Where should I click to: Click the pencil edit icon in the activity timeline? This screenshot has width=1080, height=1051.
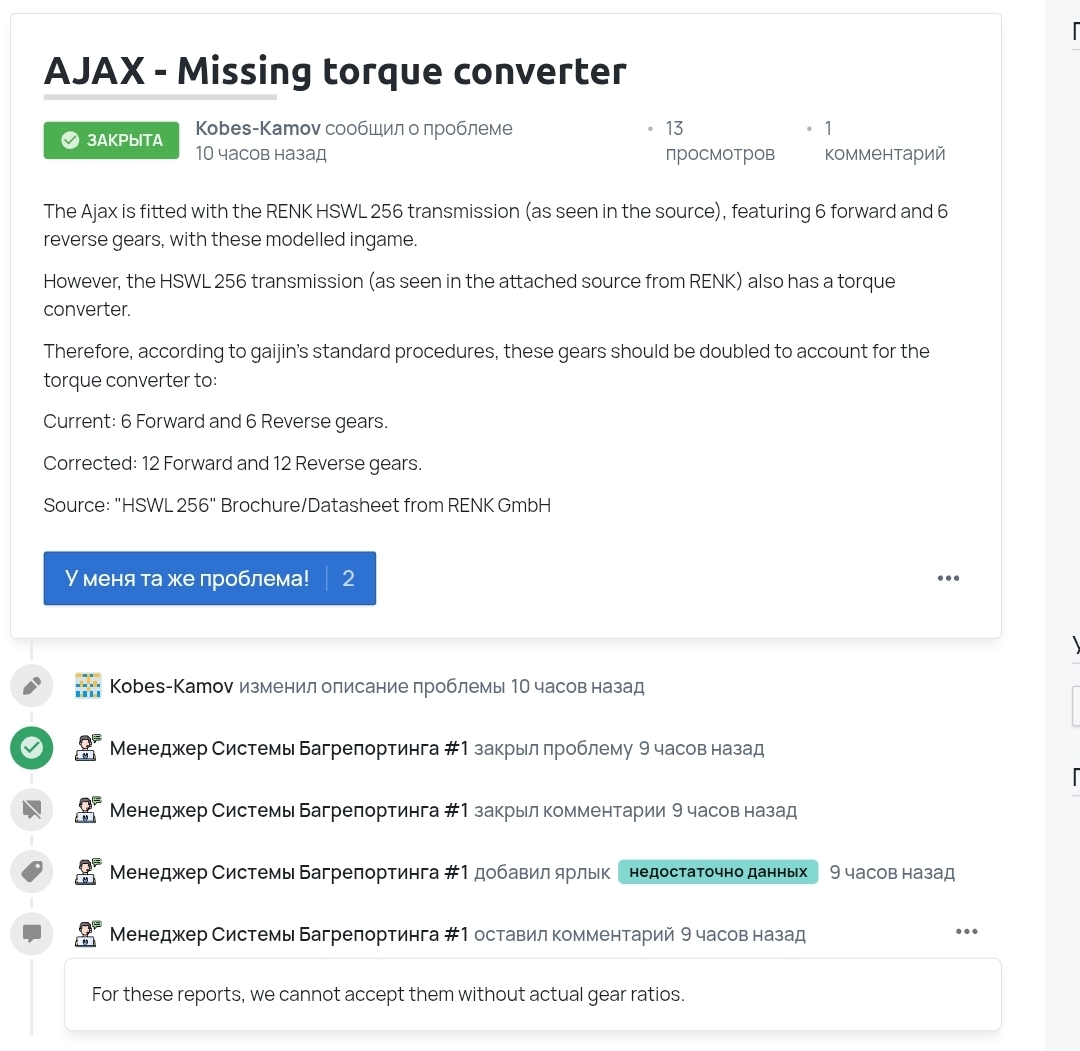[x=31, y=685]
